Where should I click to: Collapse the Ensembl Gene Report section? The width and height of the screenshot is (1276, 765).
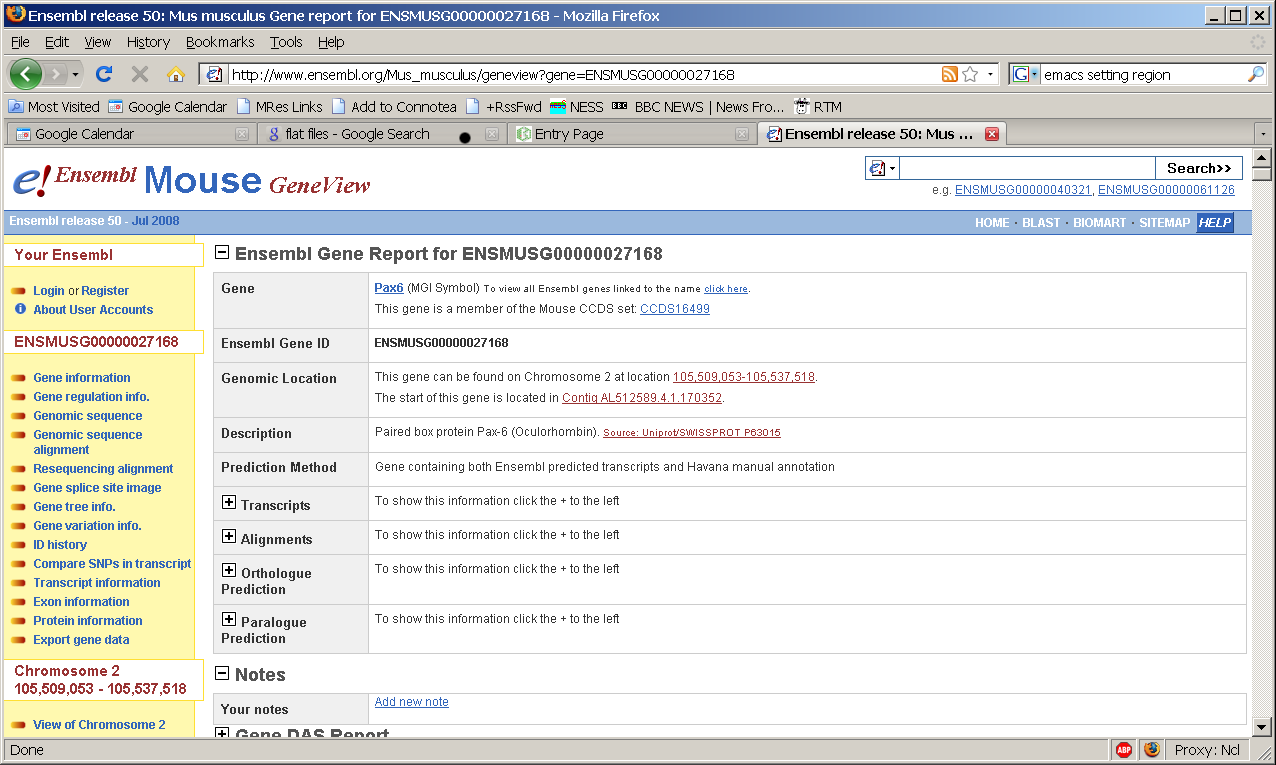[223, 253]
